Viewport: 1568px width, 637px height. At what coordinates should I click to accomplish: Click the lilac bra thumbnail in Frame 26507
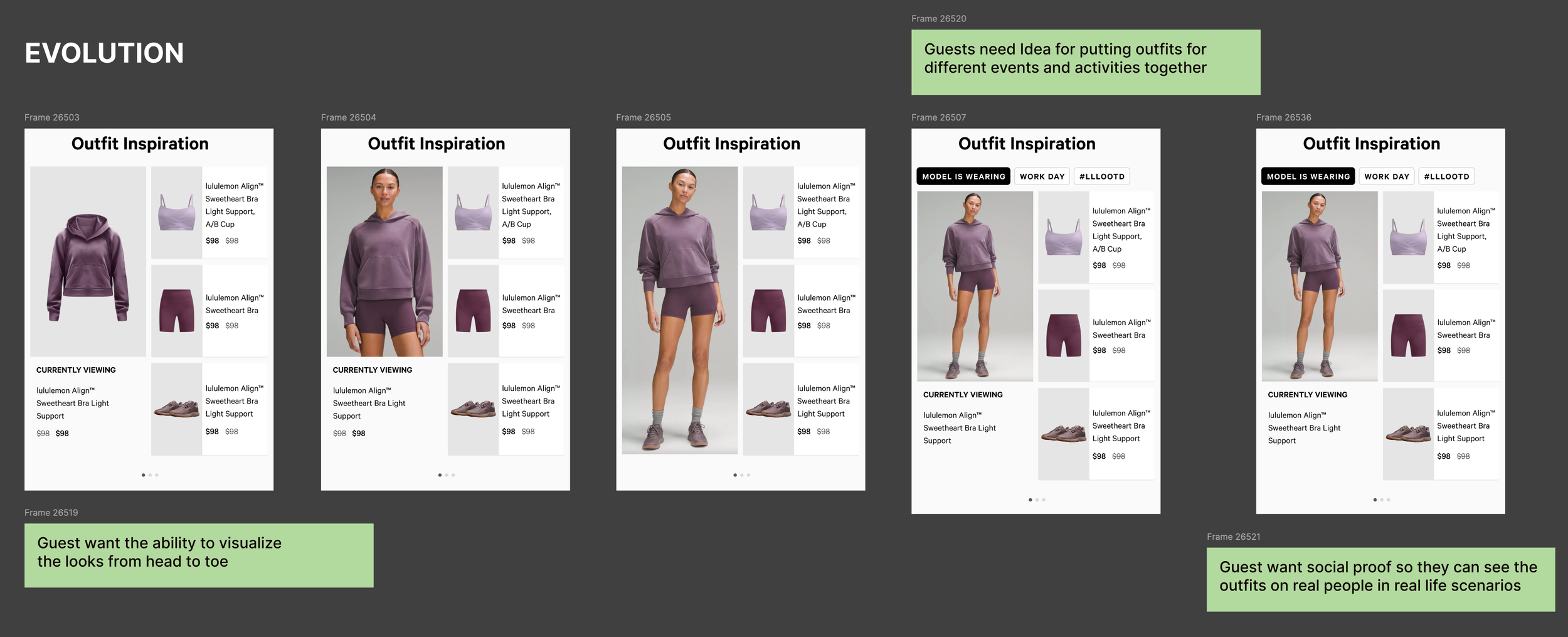click(1064, 237)
